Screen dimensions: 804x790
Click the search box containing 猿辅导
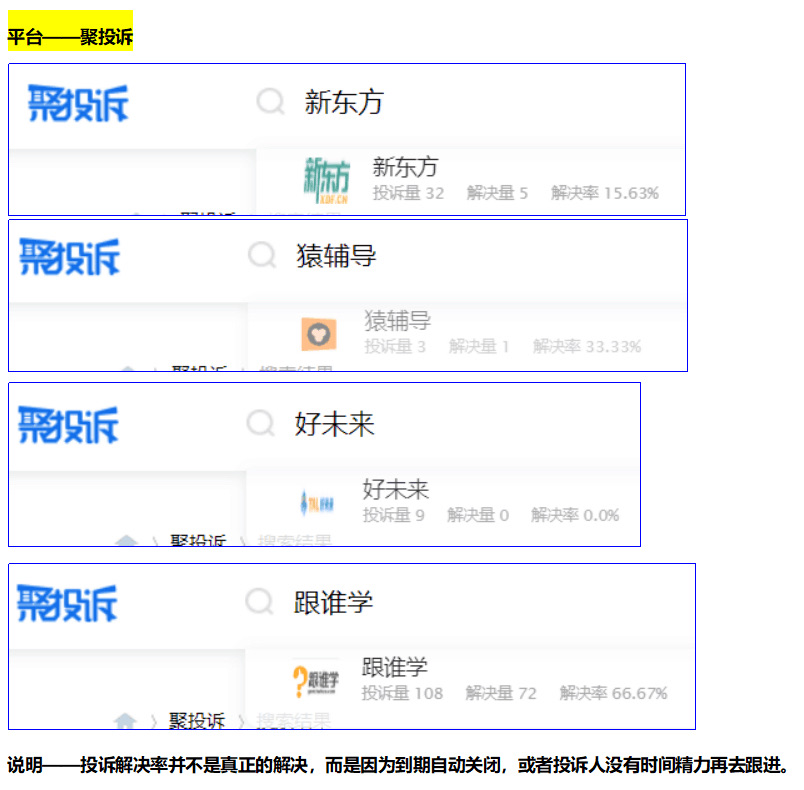pyautogui.click(x=336, y=255)
